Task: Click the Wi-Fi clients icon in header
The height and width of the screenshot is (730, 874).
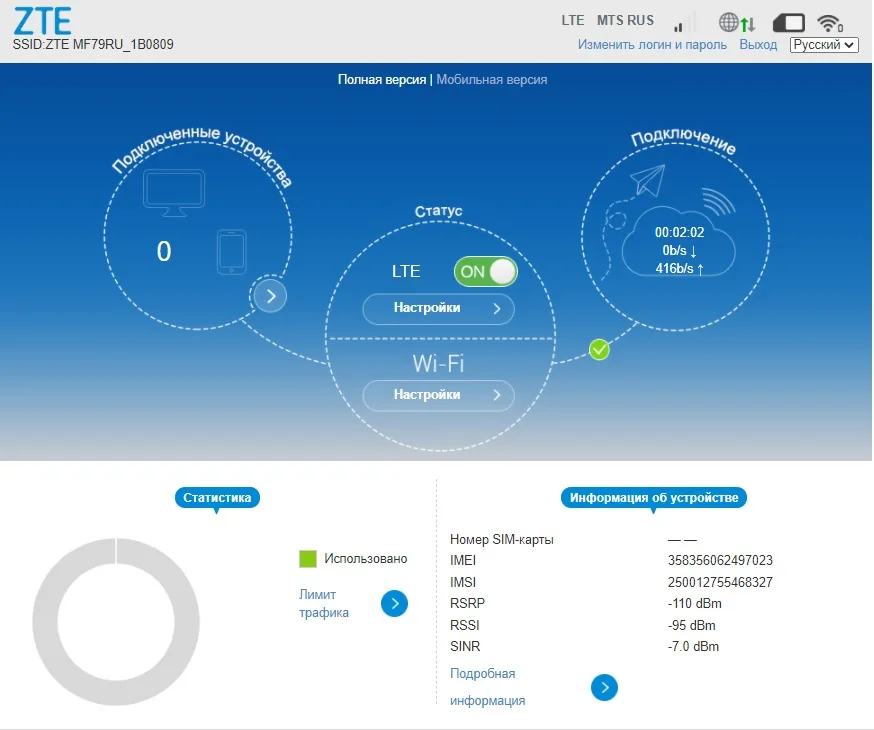Action: (830, 23)
